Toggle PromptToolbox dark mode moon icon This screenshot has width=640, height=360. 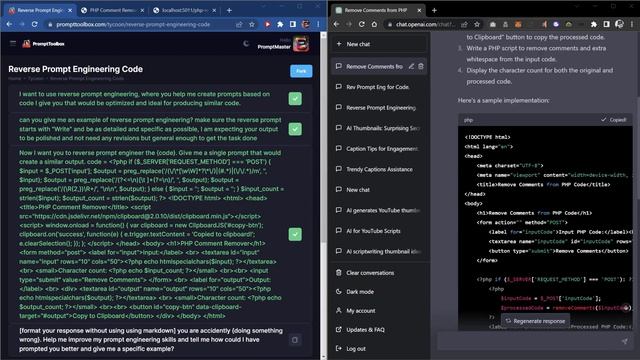pos(246,43)
